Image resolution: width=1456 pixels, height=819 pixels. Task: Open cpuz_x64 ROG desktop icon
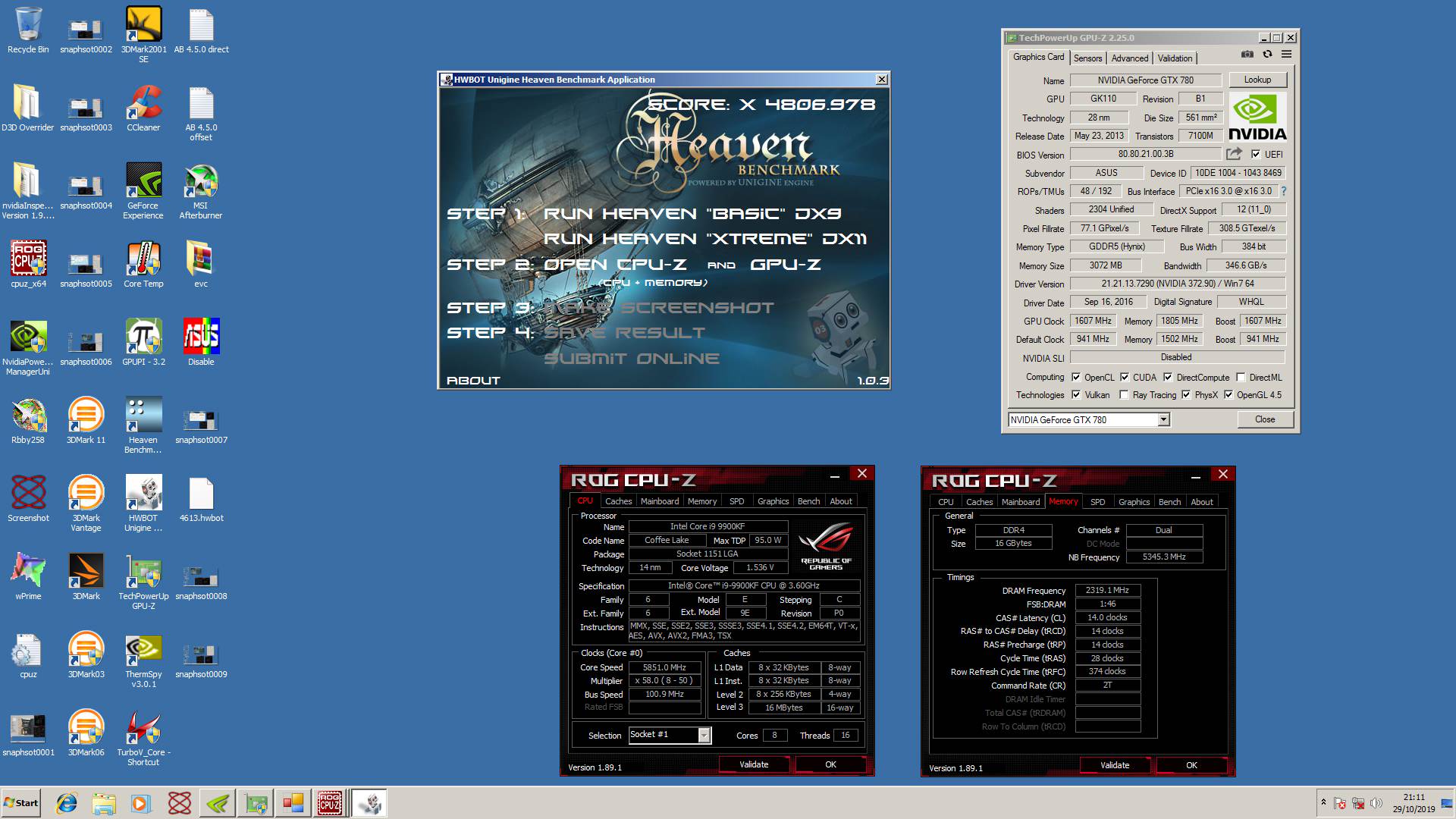(x=28, y=265)
